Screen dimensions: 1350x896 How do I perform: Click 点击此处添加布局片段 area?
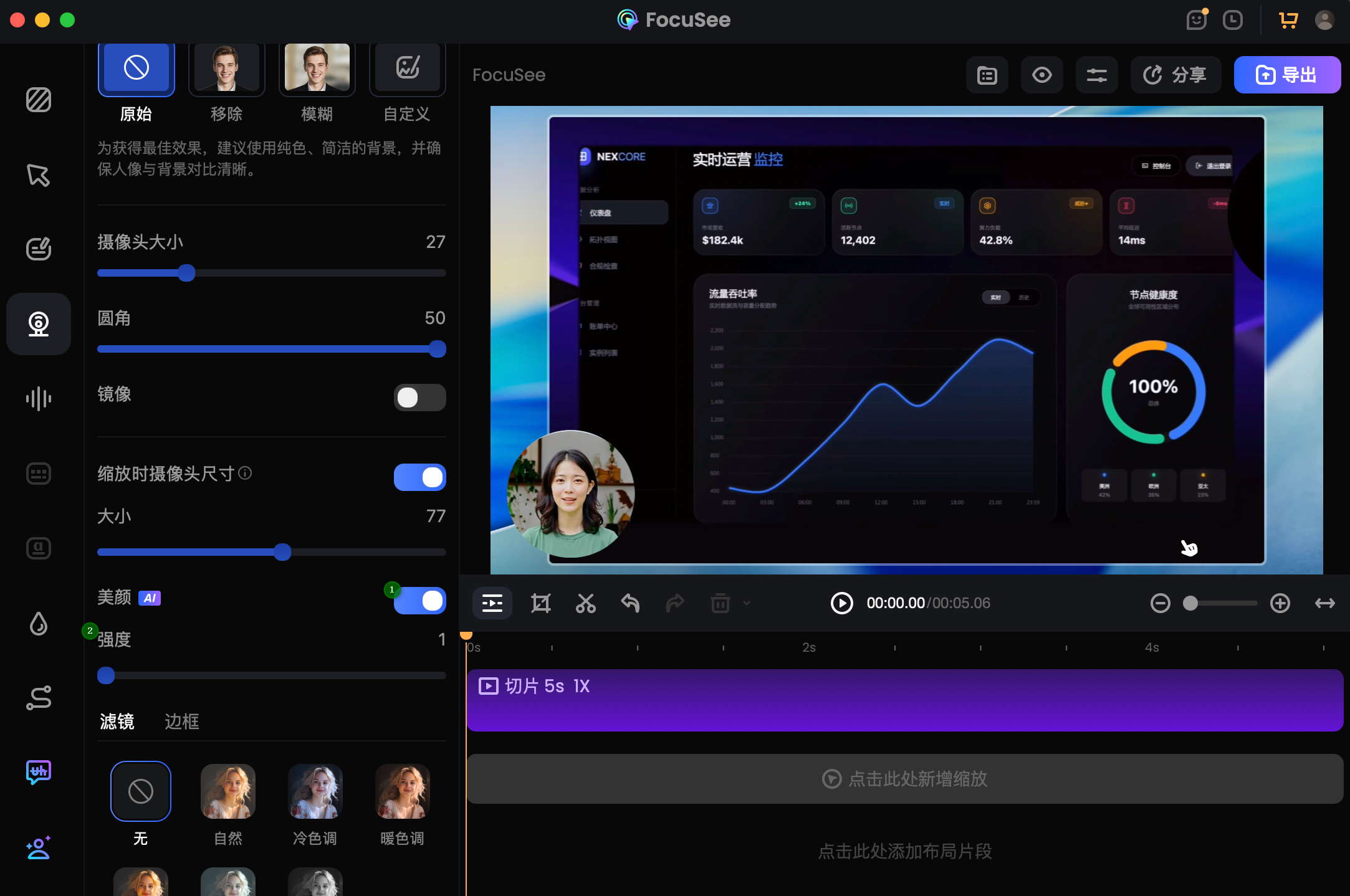[905, 851]
